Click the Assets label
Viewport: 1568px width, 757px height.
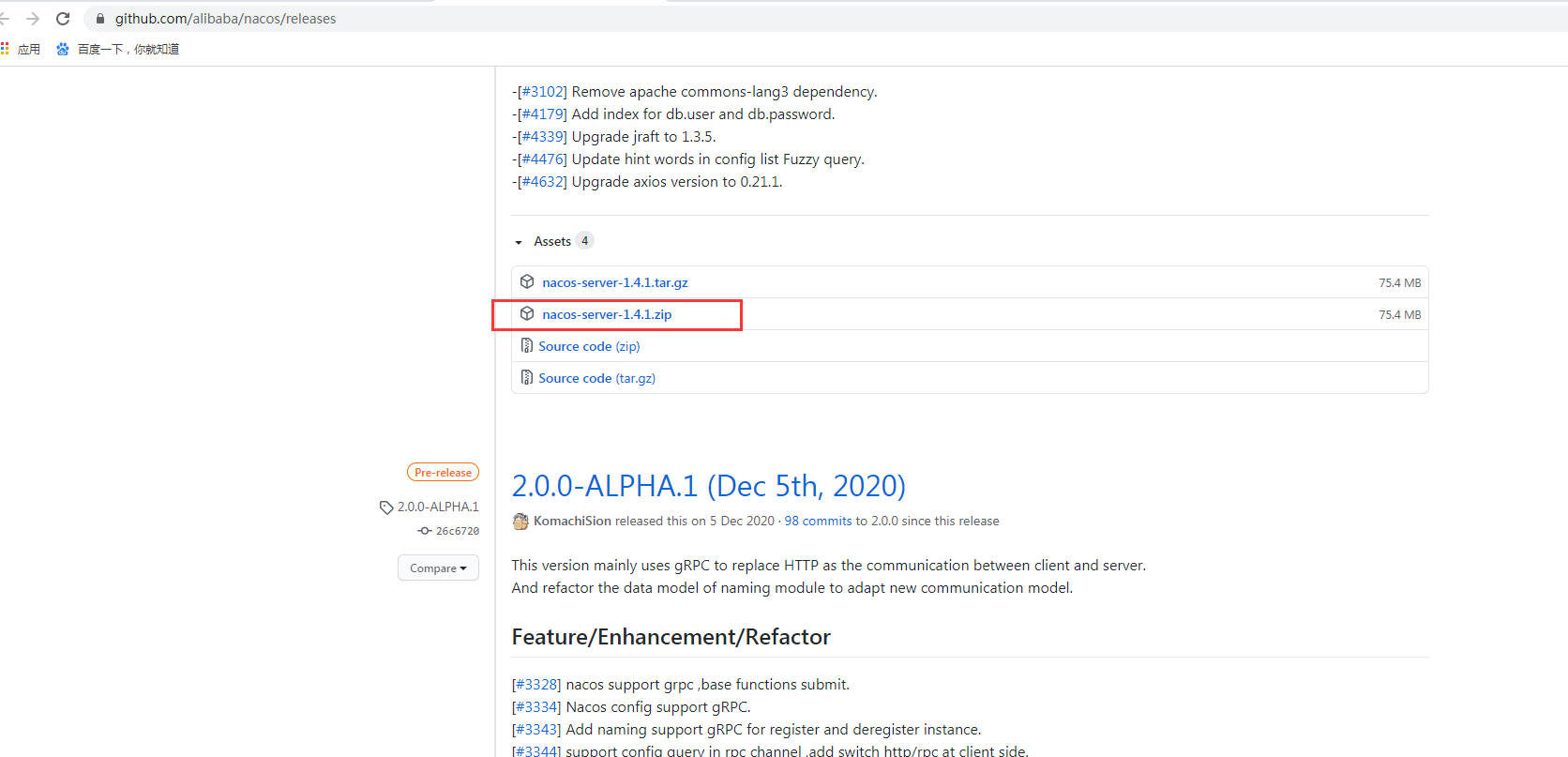point(552,241)
